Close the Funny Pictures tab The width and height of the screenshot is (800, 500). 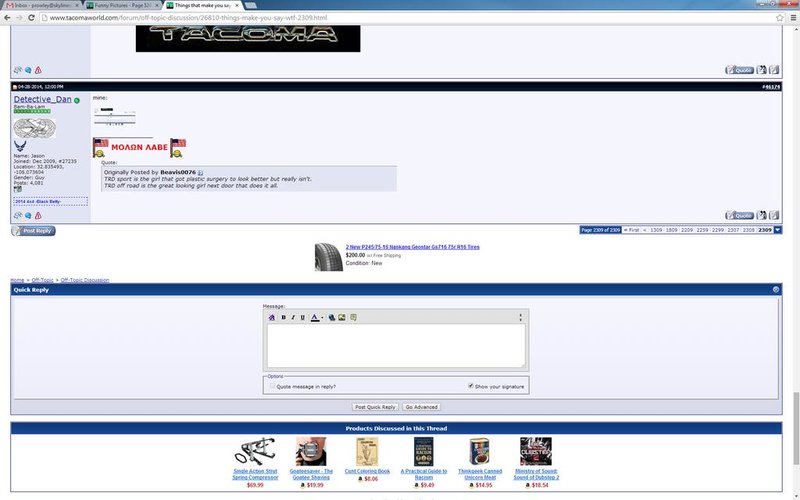coord(156,5)
